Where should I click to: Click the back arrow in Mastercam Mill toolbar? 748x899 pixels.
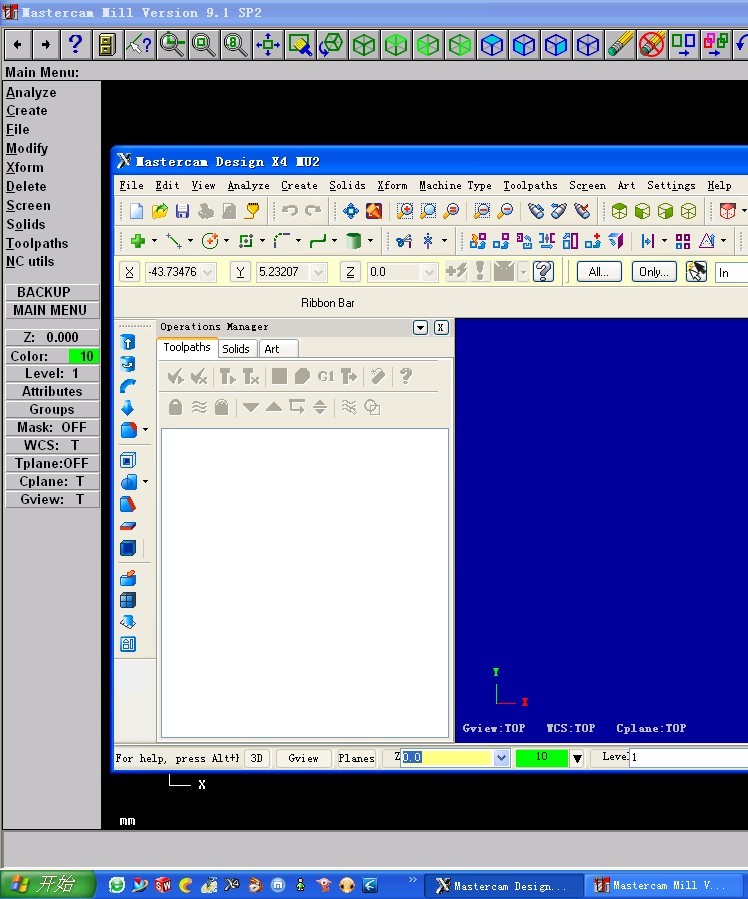pyautogui.click(x=17, y=44)
